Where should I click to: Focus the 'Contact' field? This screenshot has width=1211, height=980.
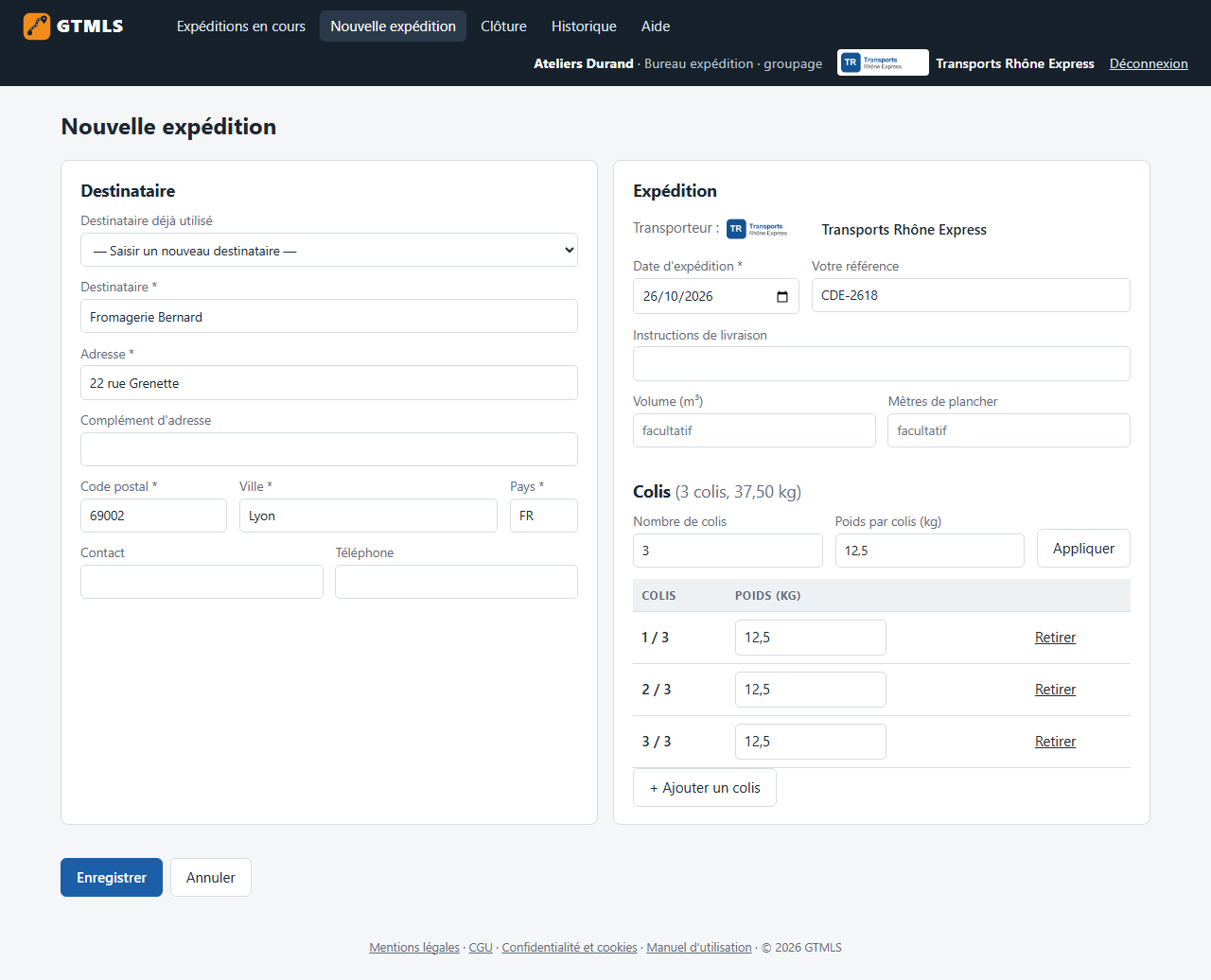(202, 582)
